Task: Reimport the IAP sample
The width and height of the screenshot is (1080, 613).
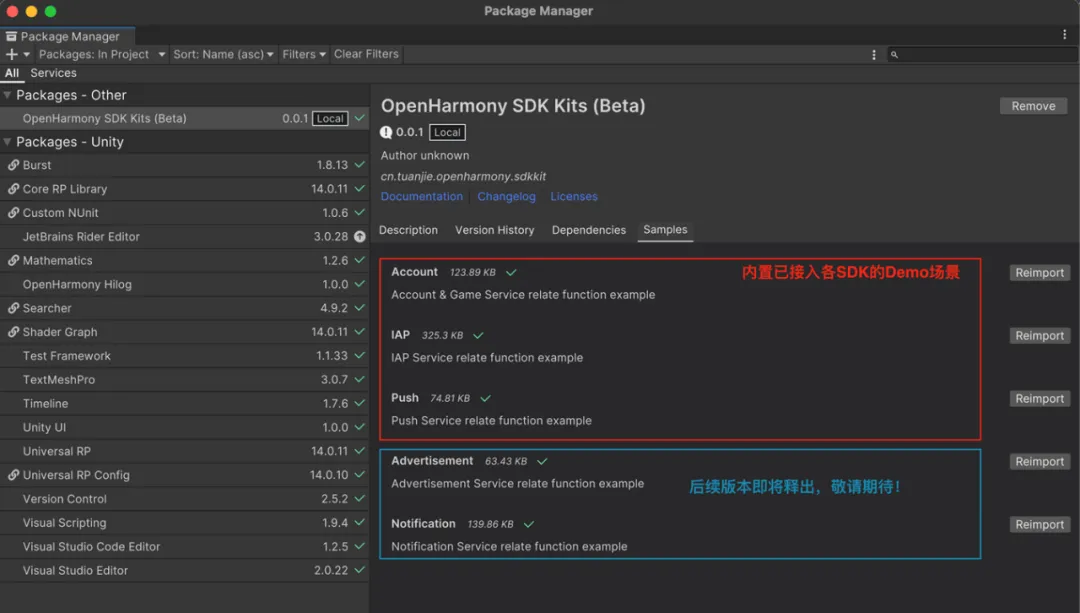Action: 1039,335
